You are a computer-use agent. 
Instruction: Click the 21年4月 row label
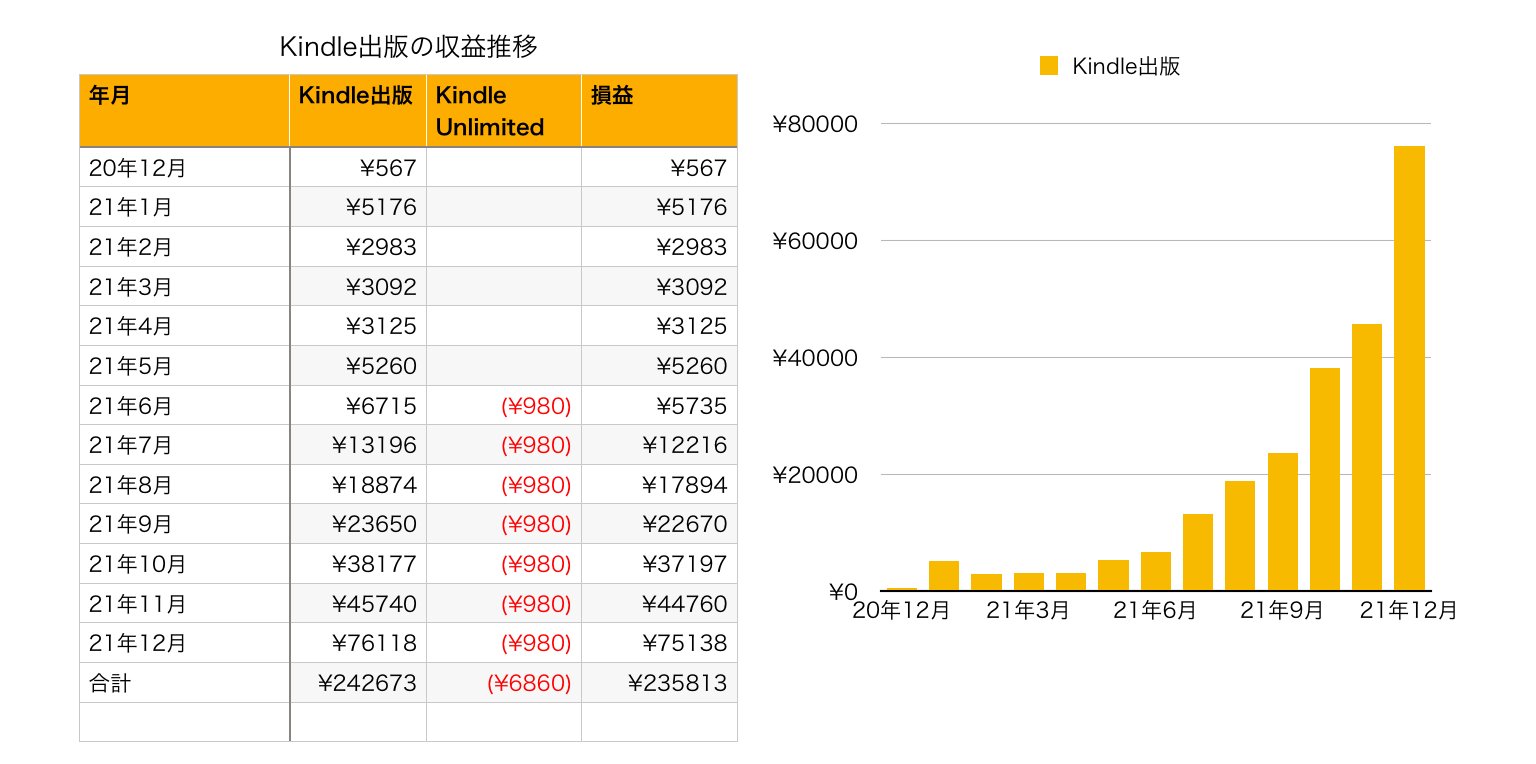(130, 326)
